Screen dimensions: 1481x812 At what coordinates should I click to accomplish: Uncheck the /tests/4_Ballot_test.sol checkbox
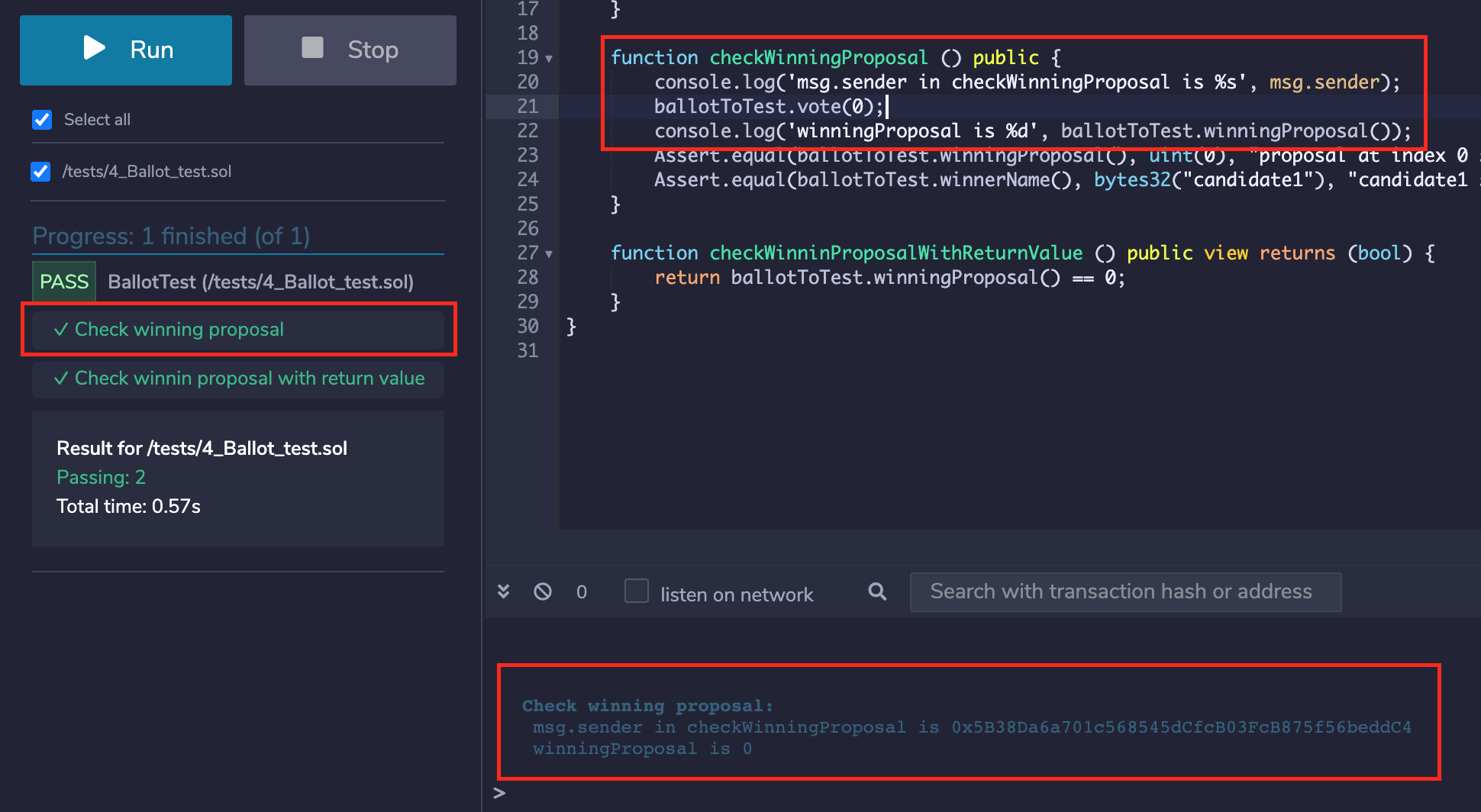(40, 172)
